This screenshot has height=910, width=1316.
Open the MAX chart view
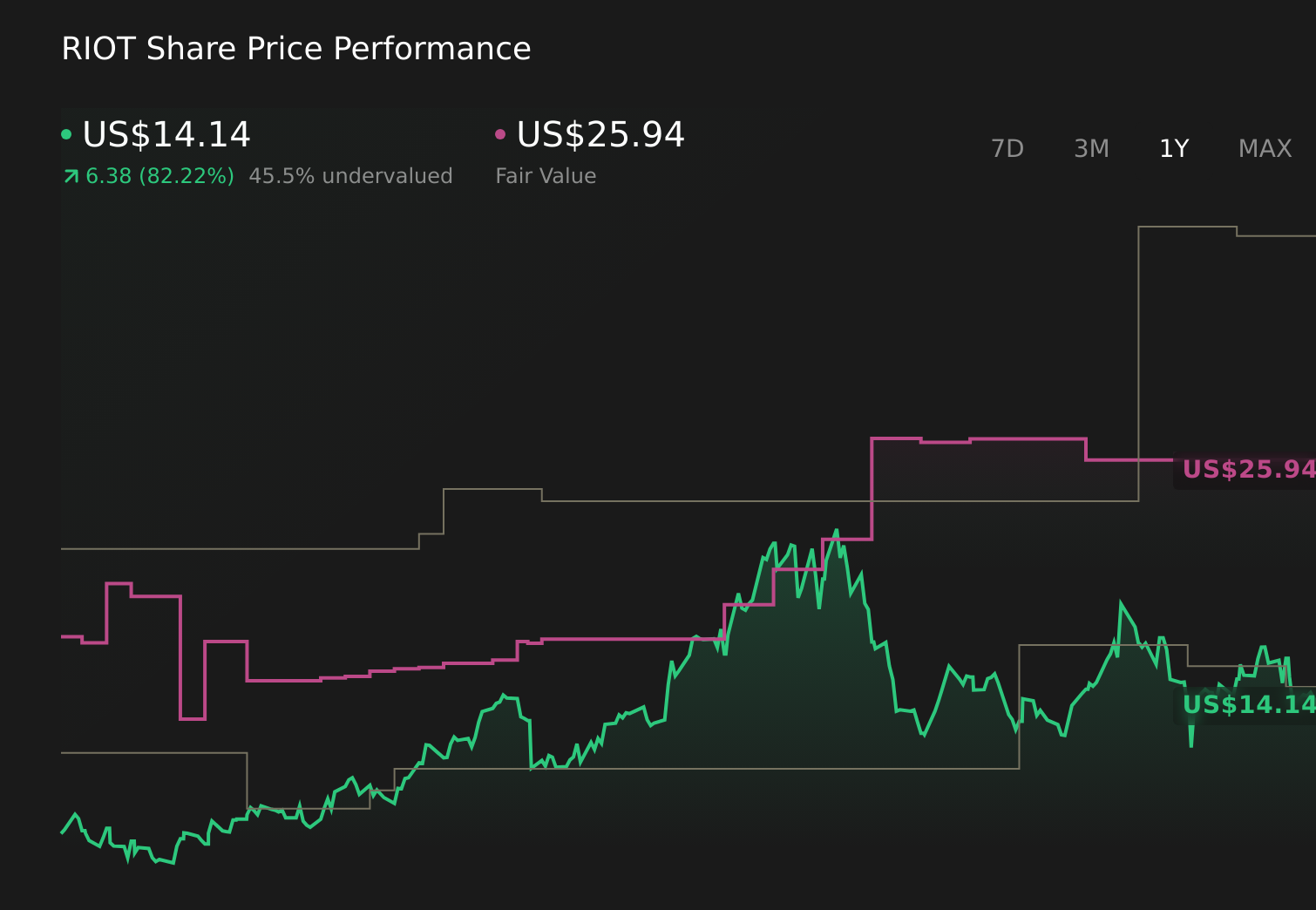pos(1264,148)
